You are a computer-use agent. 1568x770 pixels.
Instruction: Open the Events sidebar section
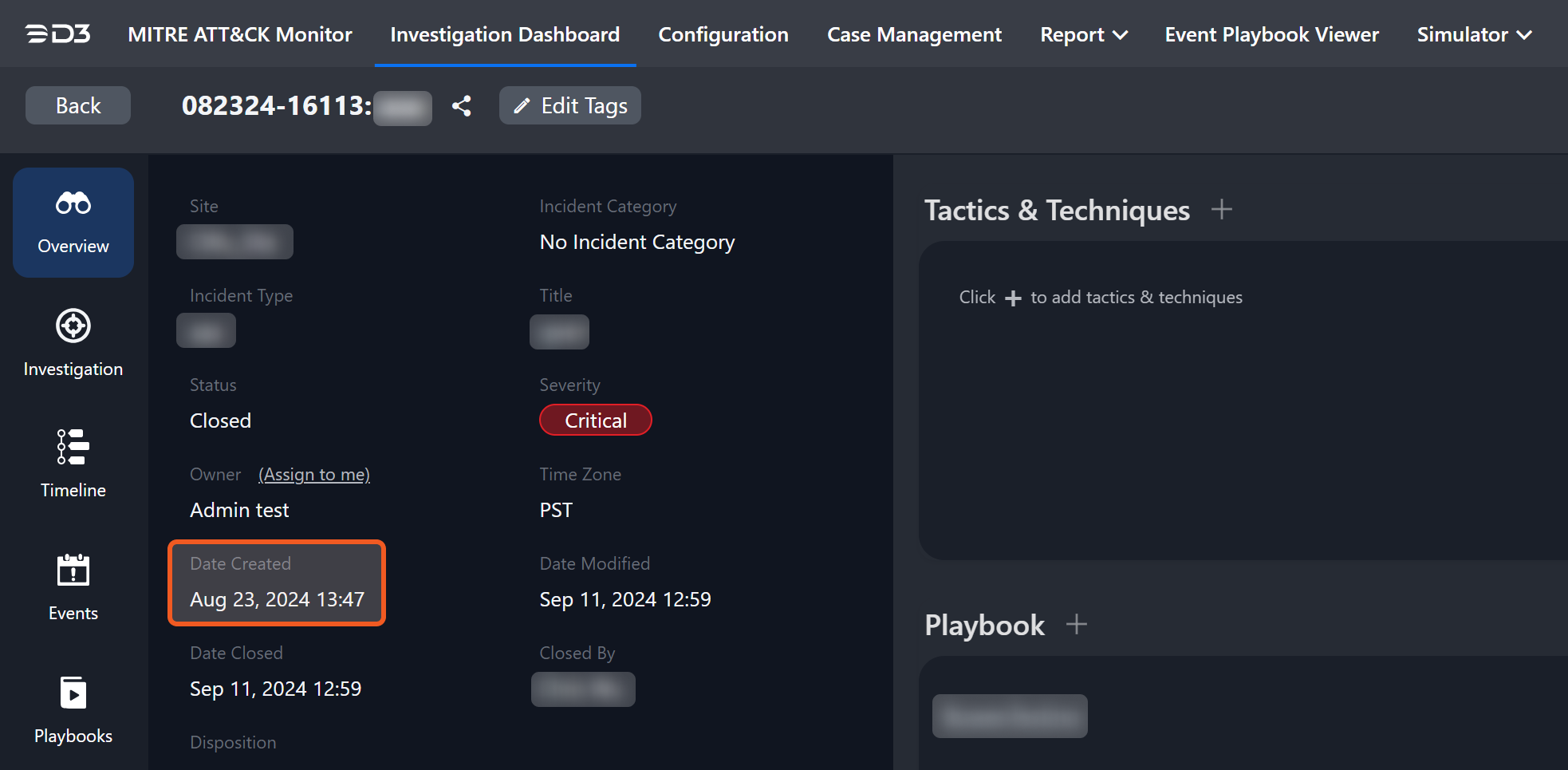pyautogui.click(x=73, y=586)
